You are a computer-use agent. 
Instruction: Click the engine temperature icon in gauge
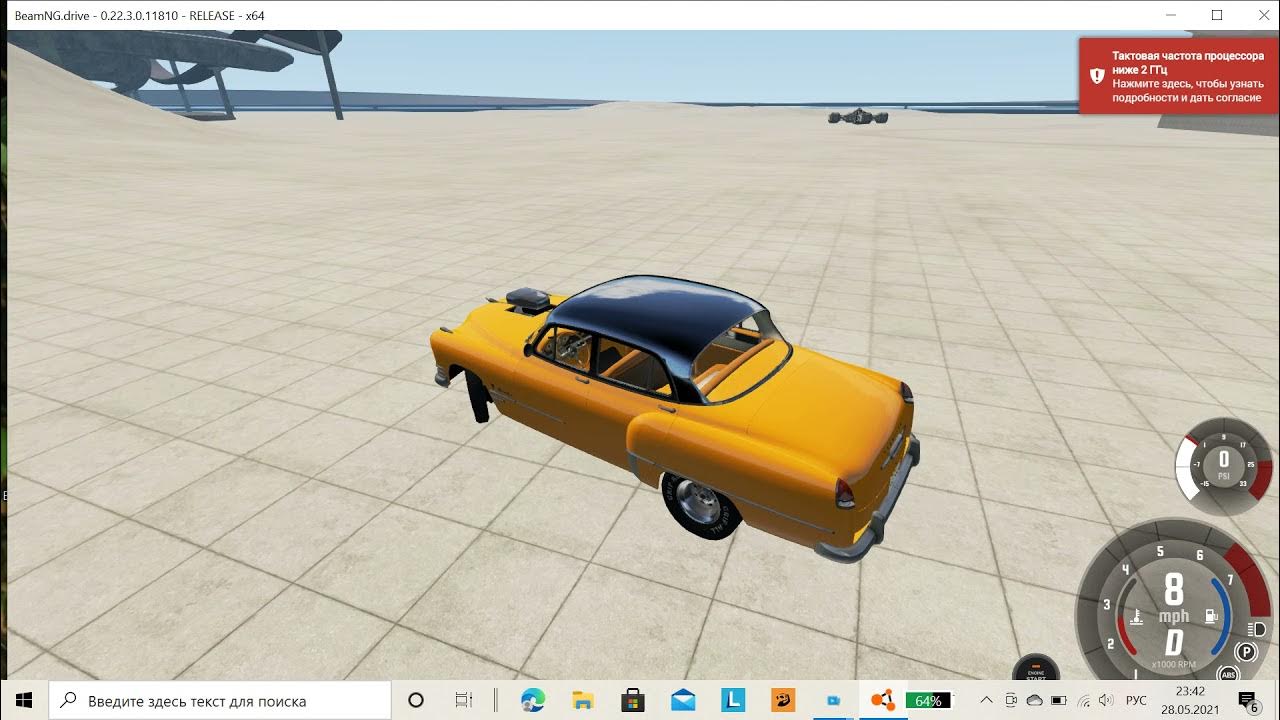click(x=1136, y=617)
